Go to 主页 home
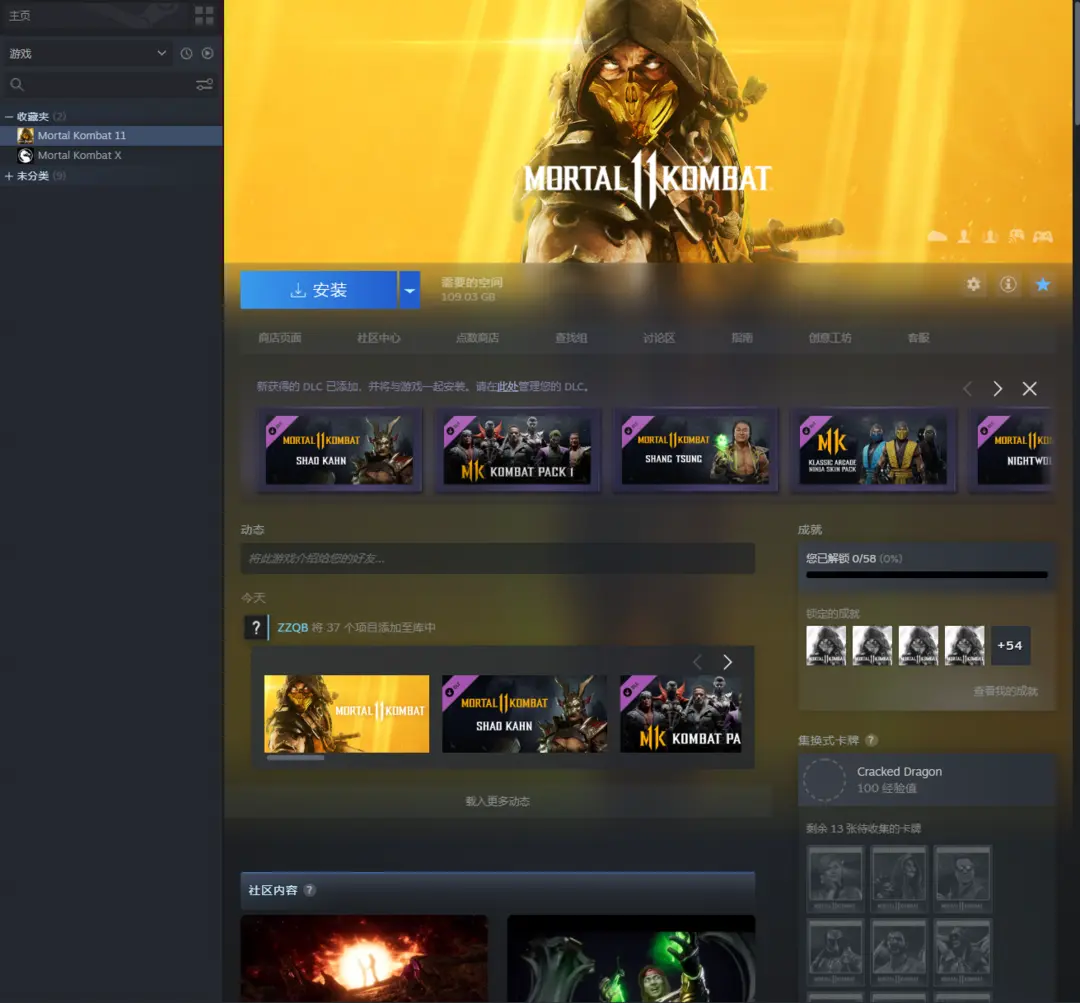This screenshot has width=1080, height=1003. point(19,15)
